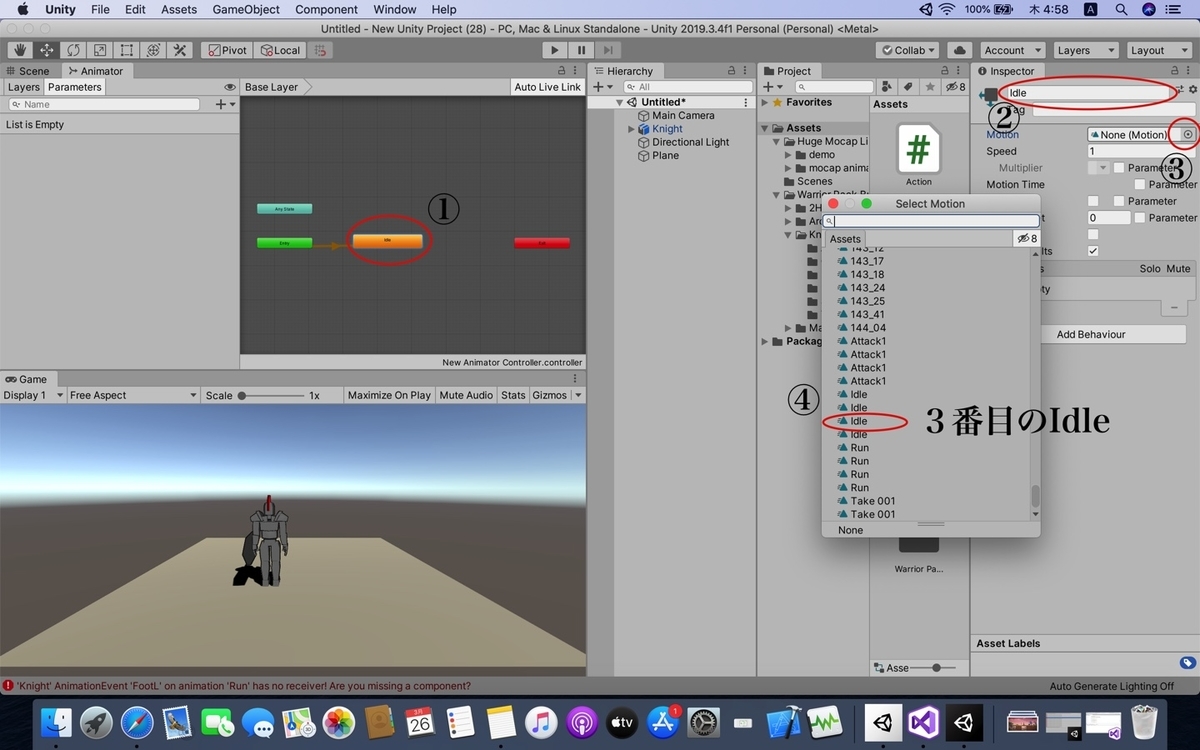Open Launchpad from the Dock
The image size is (1200, 750).
(97, 722)
